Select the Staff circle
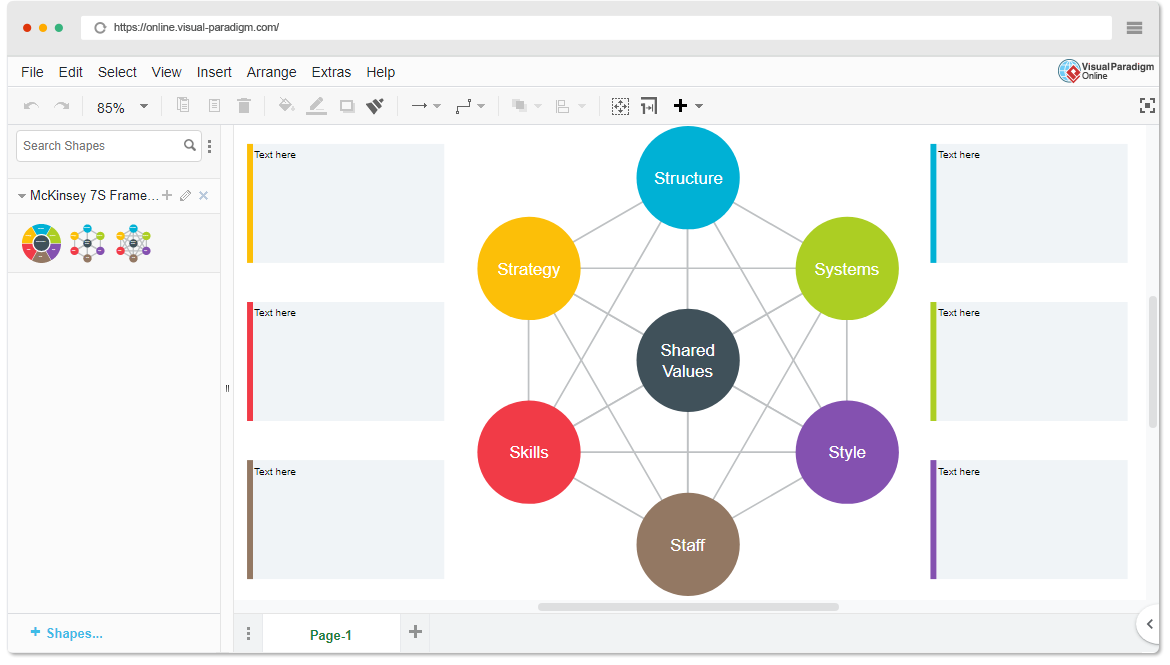The width and height of the screenshot is (1170, 665). 688,544
